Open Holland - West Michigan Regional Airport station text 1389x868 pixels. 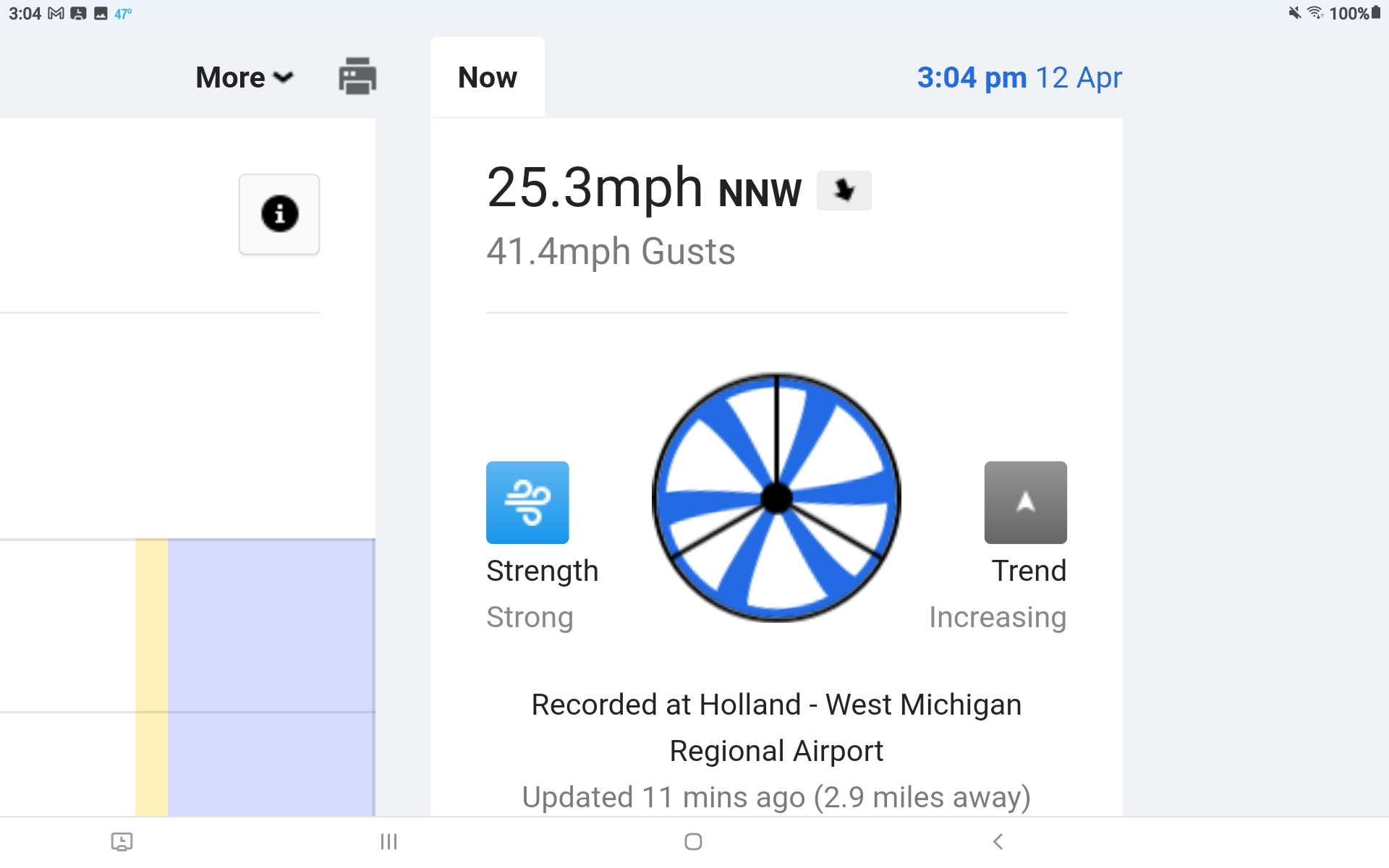776,728
